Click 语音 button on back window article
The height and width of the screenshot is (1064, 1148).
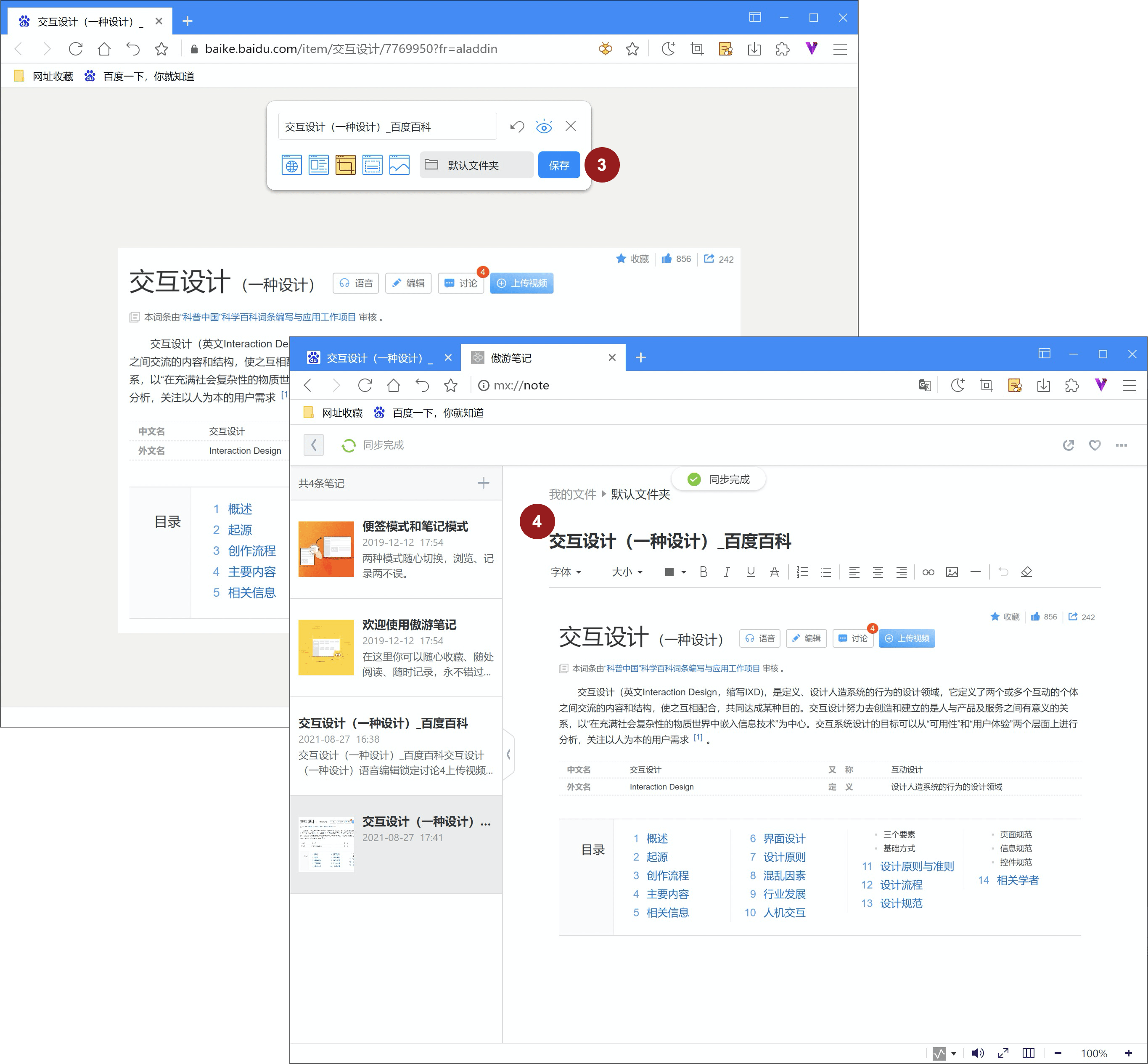point(356,283)
